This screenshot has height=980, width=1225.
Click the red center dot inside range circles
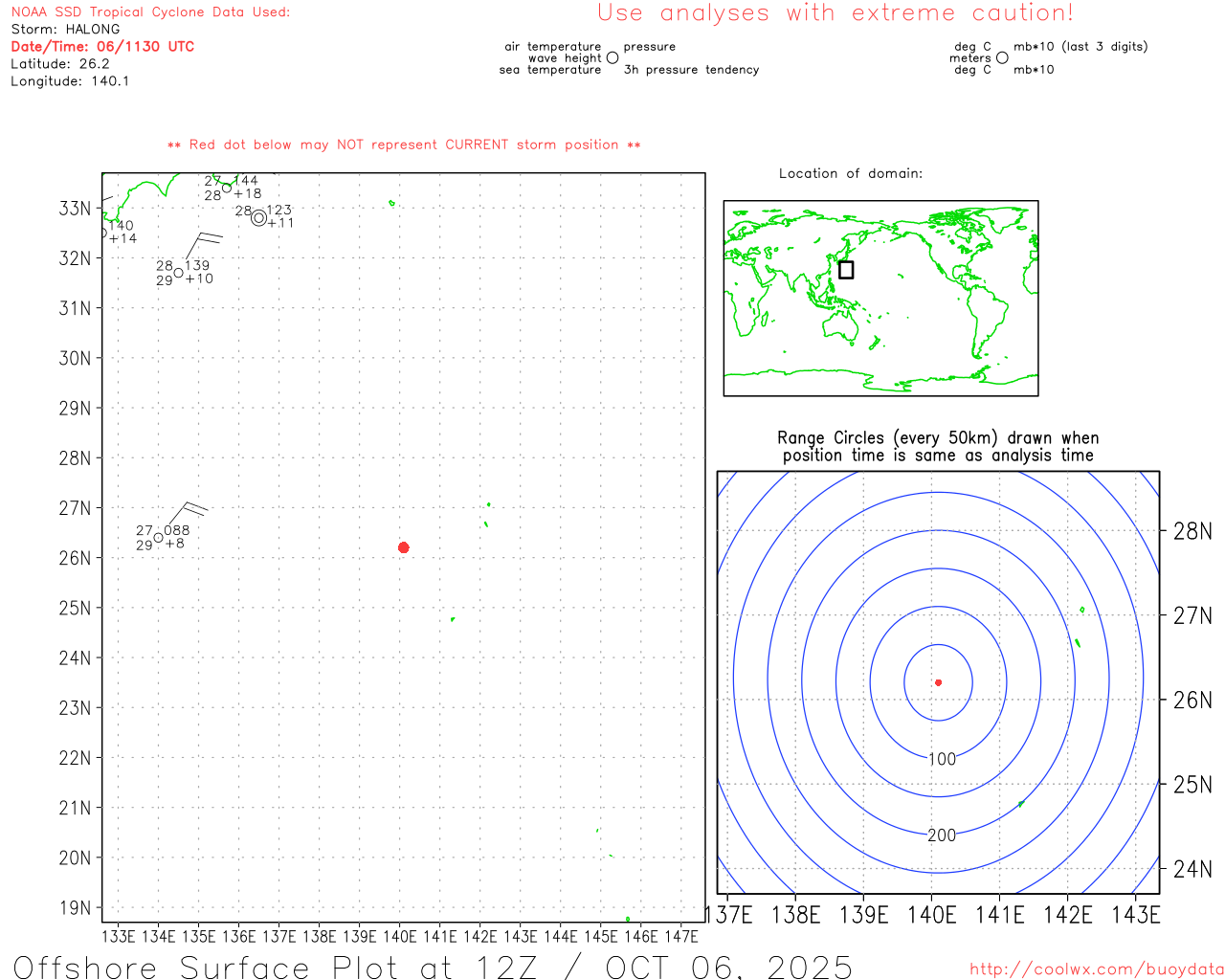938,682
